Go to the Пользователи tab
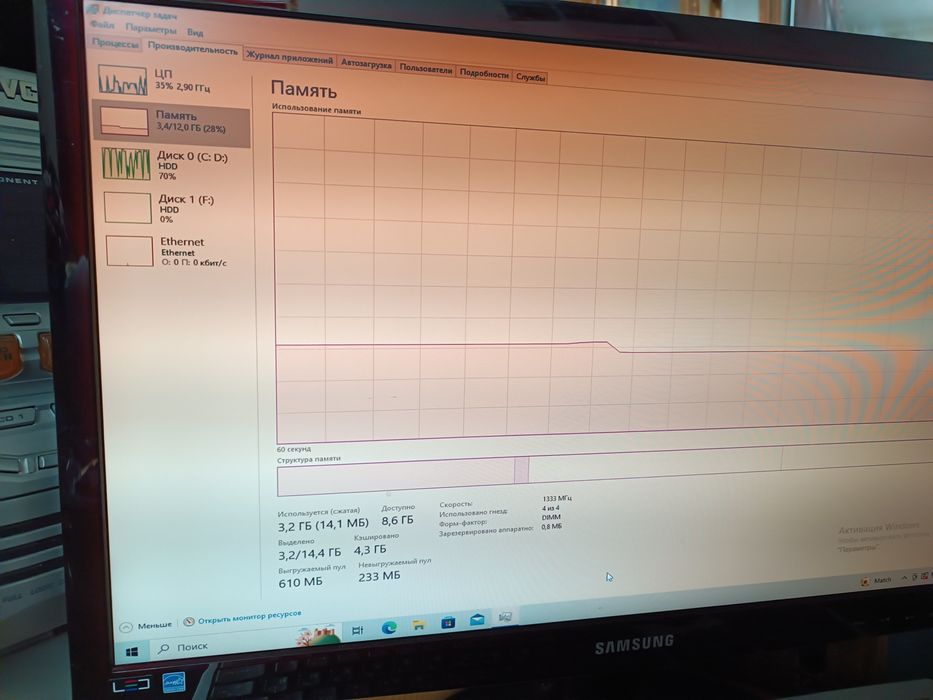Screen dimensions: 933x700 click(x=425, y=69)
